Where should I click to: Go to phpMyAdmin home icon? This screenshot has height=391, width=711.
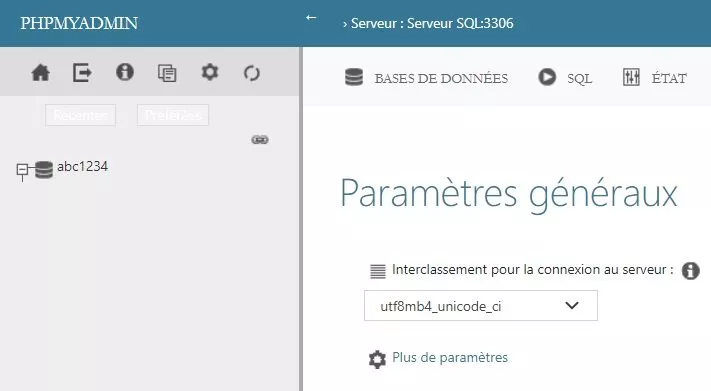[40, 73]
